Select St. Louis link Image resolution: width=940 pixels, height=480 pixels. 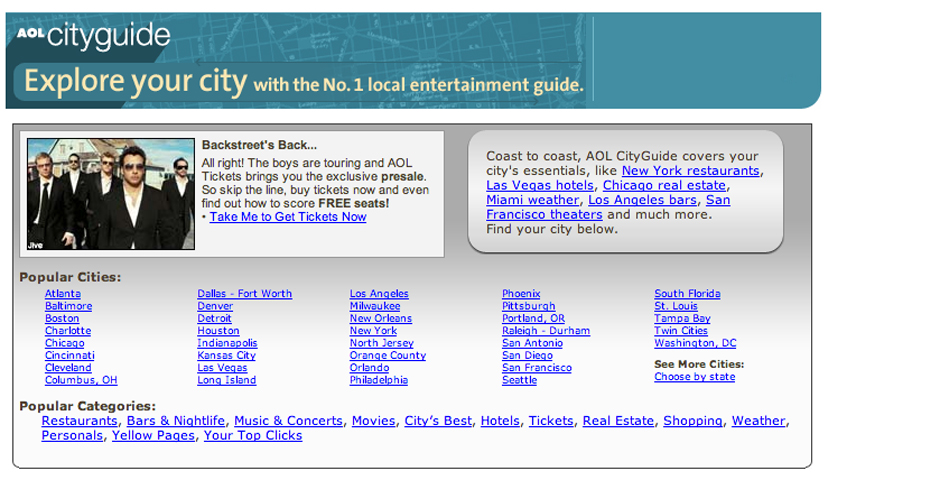(x=676, y=306)
